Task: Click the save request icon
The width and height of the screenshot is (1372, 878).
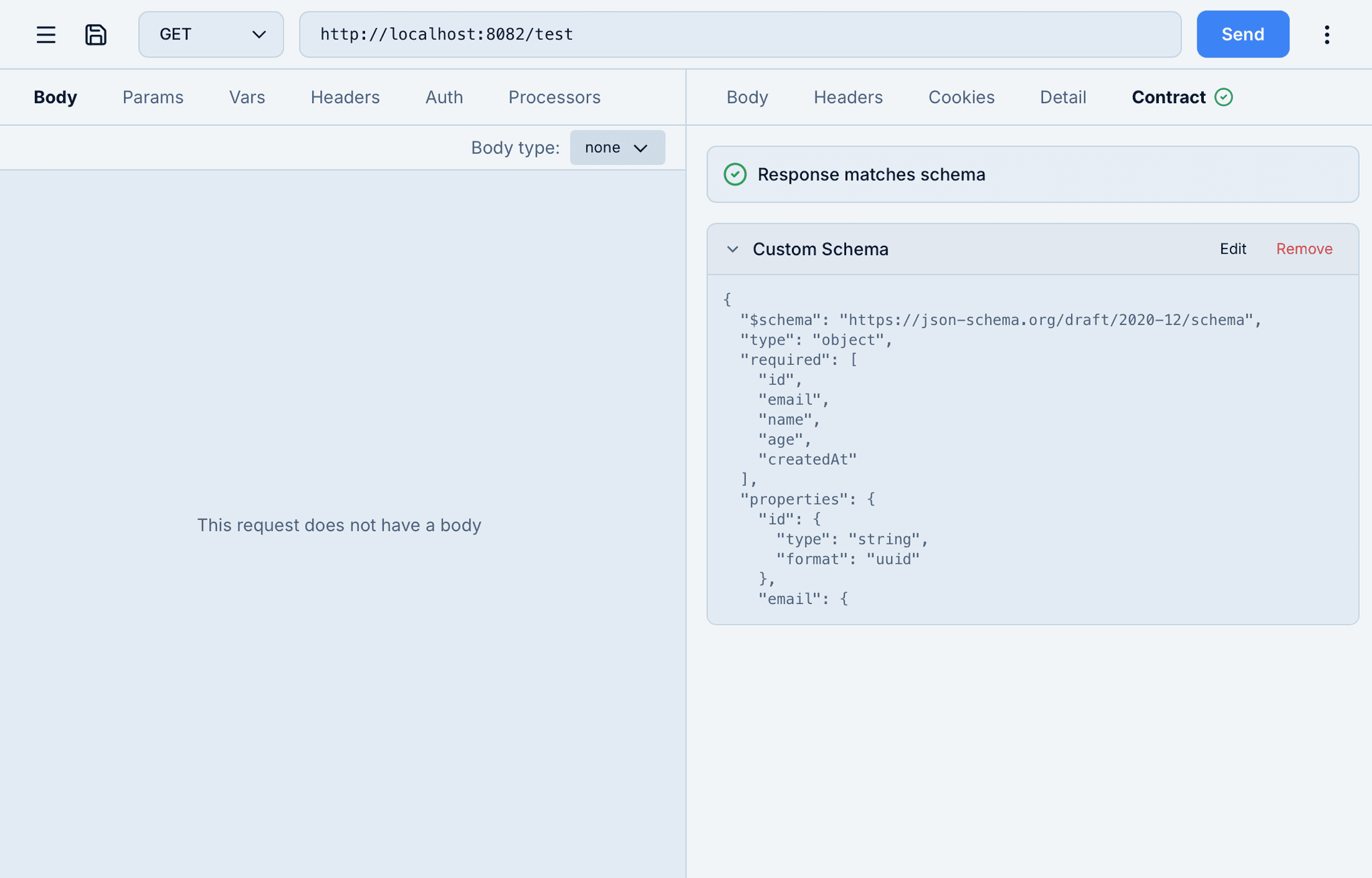Action: click(96, 34)
